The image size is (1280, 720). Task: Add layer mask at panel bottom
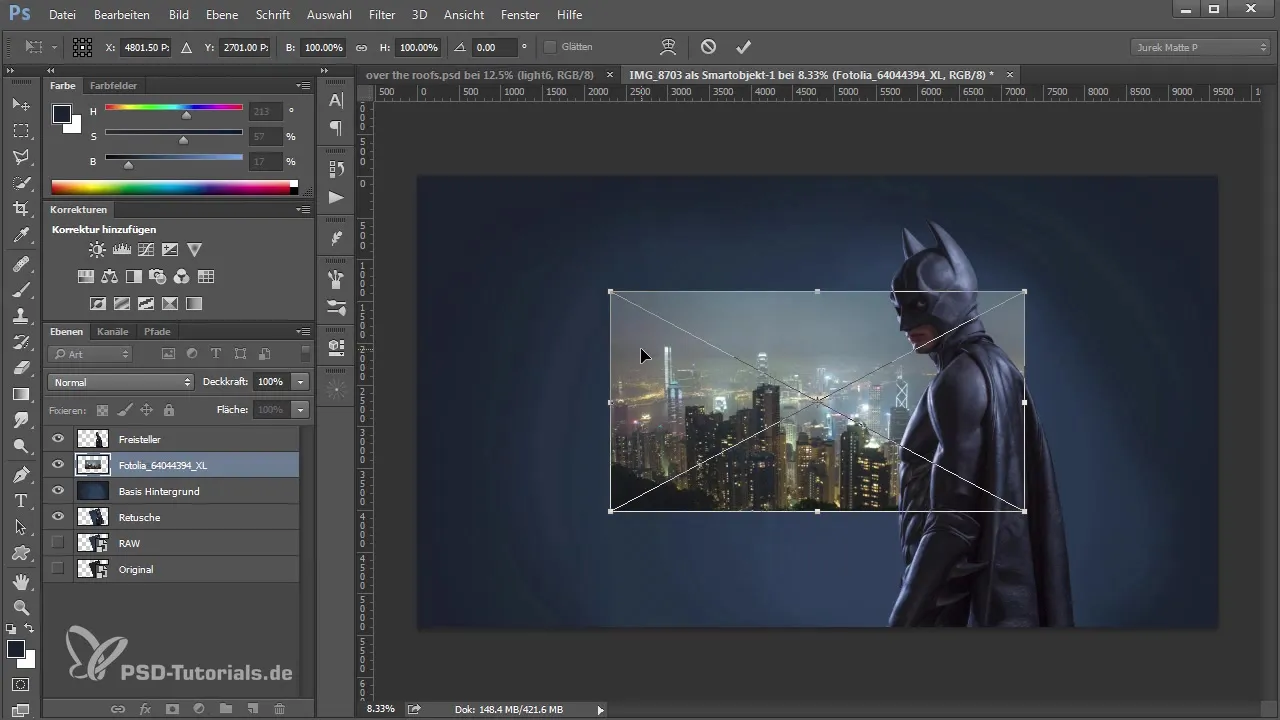click(x=171, y=708)
